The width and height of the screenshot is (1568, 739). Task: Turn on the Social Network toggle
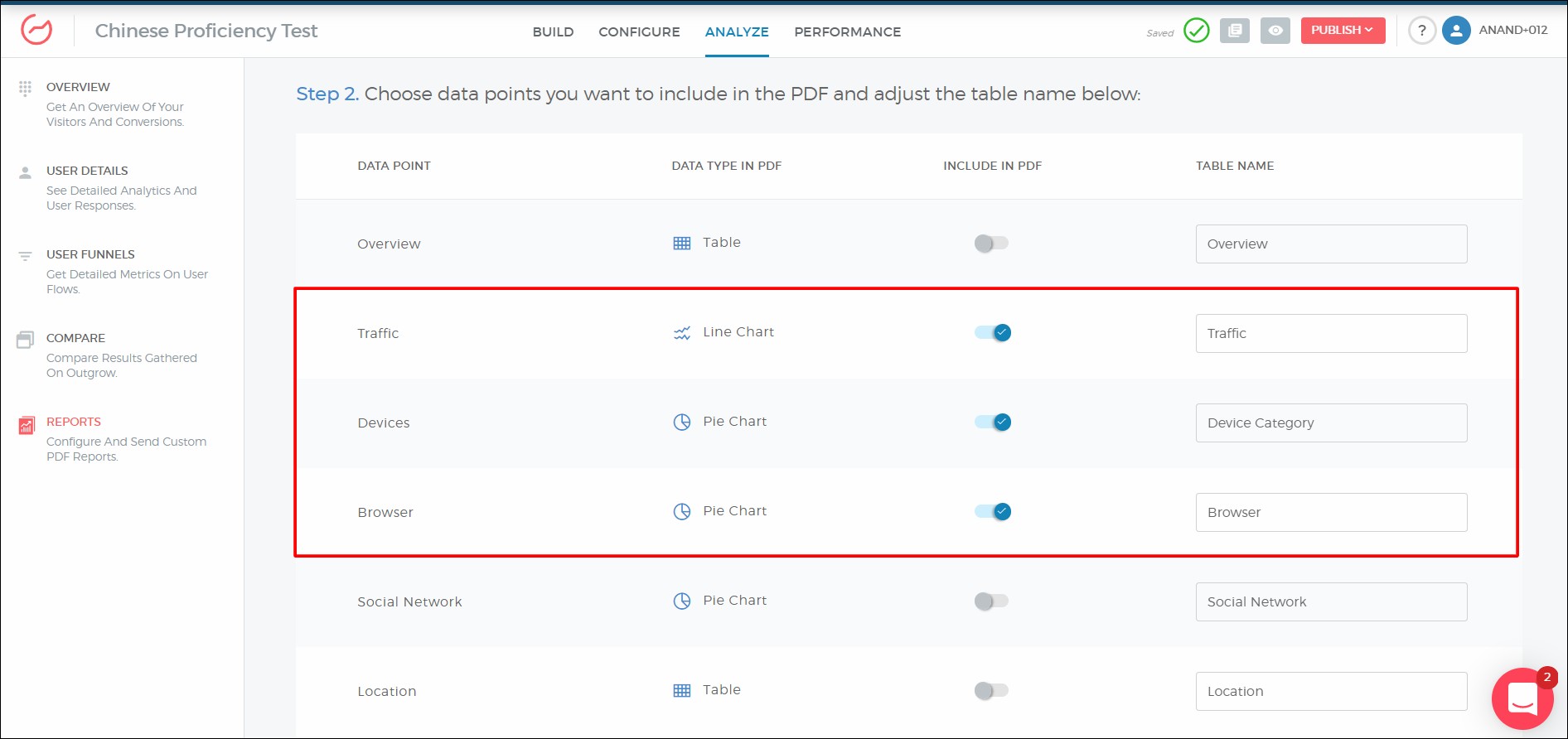pos(991,601)
